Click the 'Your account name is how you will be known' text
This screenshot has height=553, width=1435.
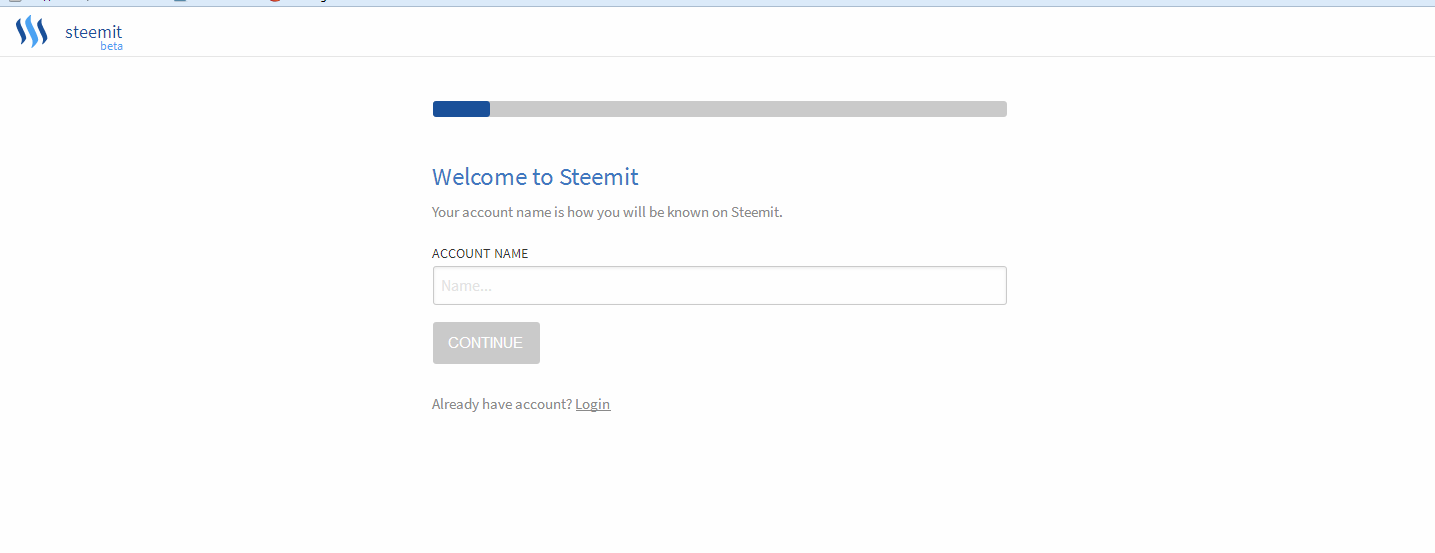coord(607,212)
